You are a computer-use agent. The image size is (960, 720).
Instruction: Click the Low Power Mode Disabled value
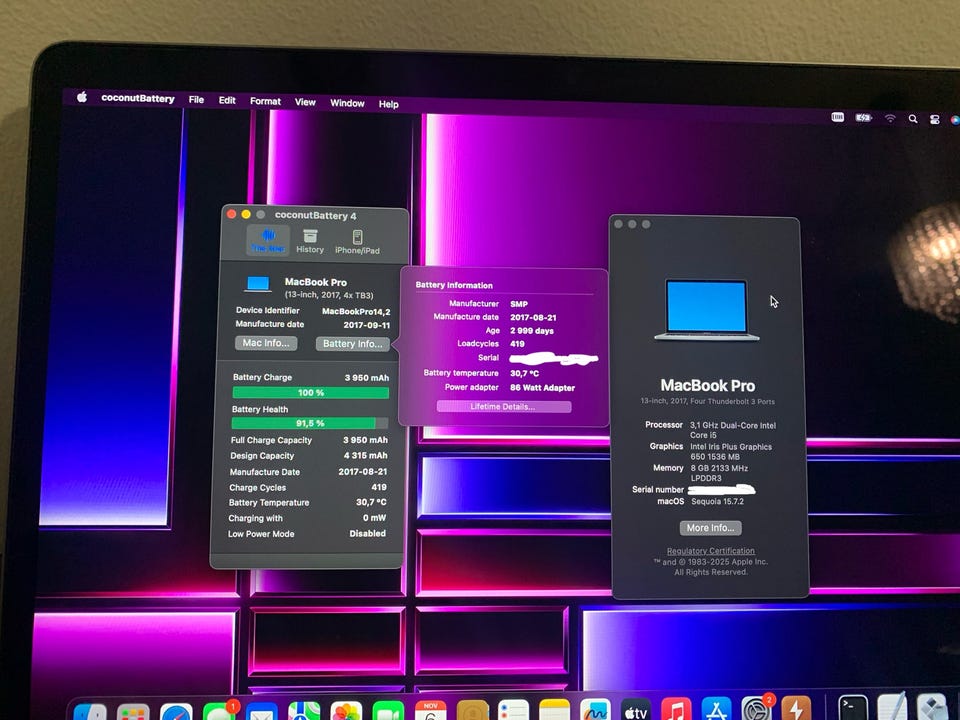[367, 533]
